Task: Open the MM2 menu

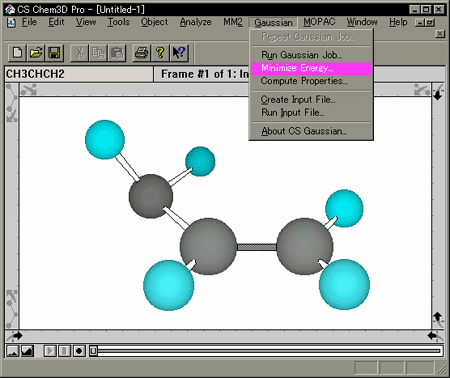Action: (233, 22)
